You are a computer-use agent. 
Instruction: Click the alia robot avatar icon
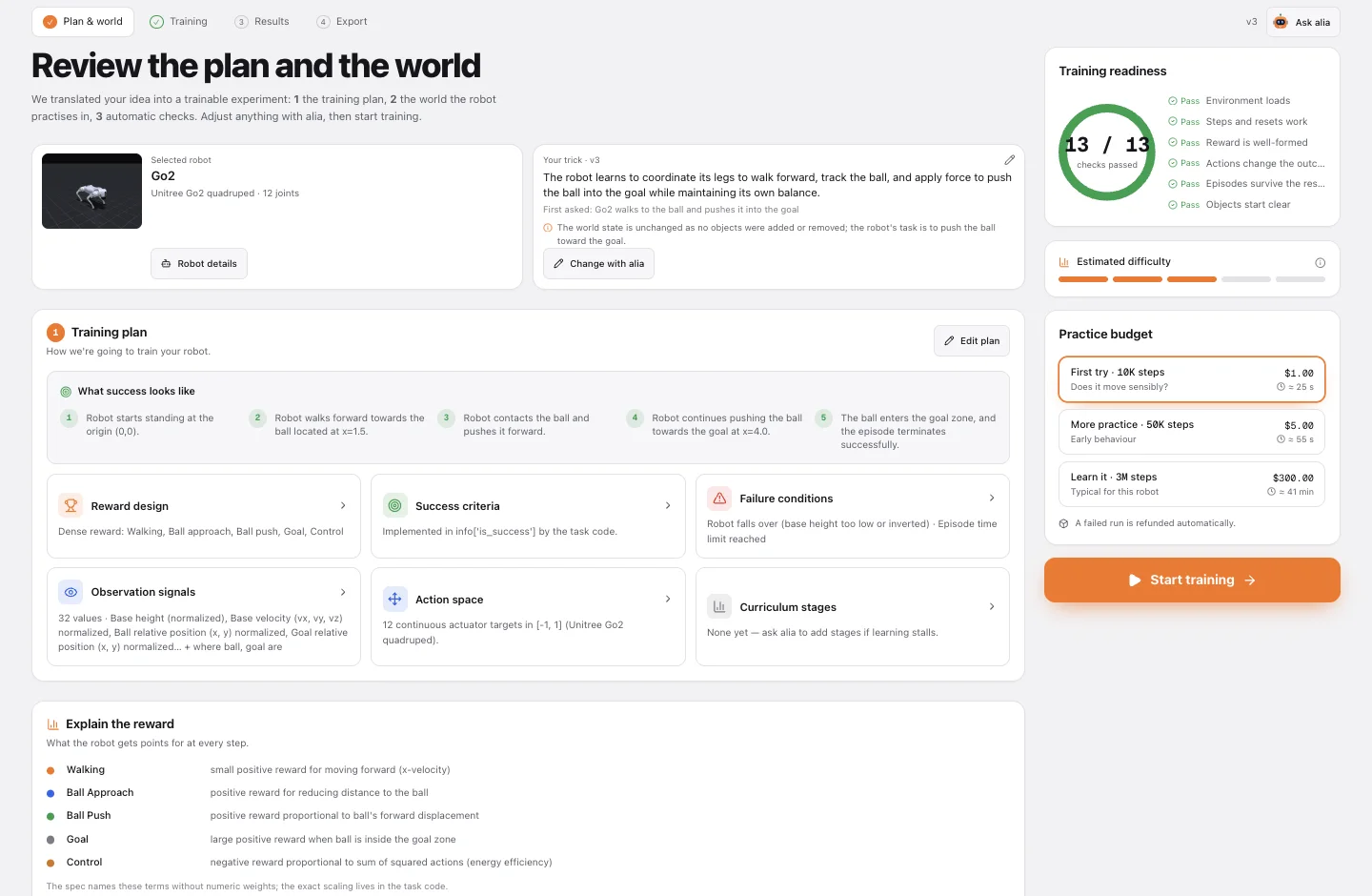coord(1281,22)
